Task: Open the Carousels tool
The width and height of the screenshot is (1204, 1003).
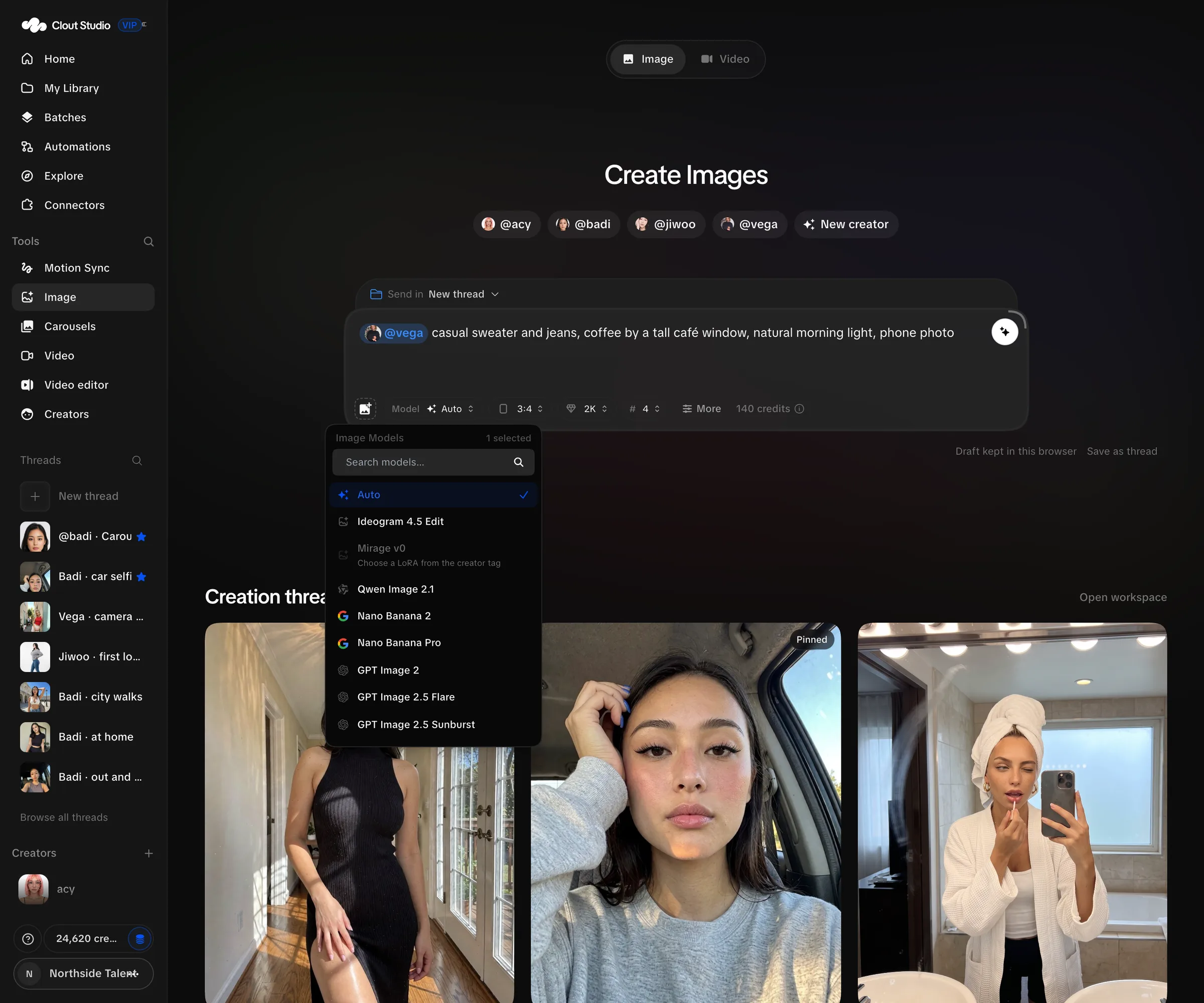Action: click(83, 326)
